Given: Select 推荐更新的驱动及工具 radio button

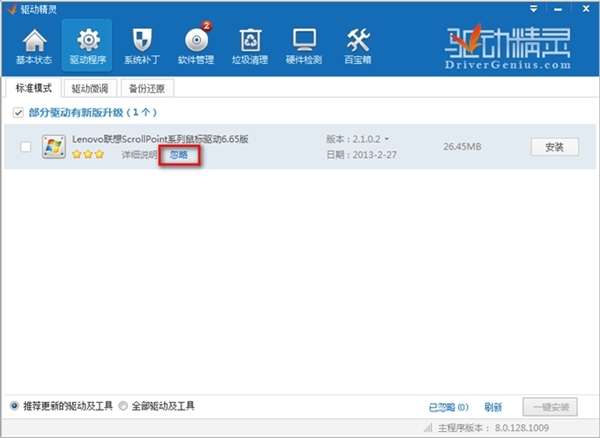Looking at the screenshot, I should (x=14, y=406).
